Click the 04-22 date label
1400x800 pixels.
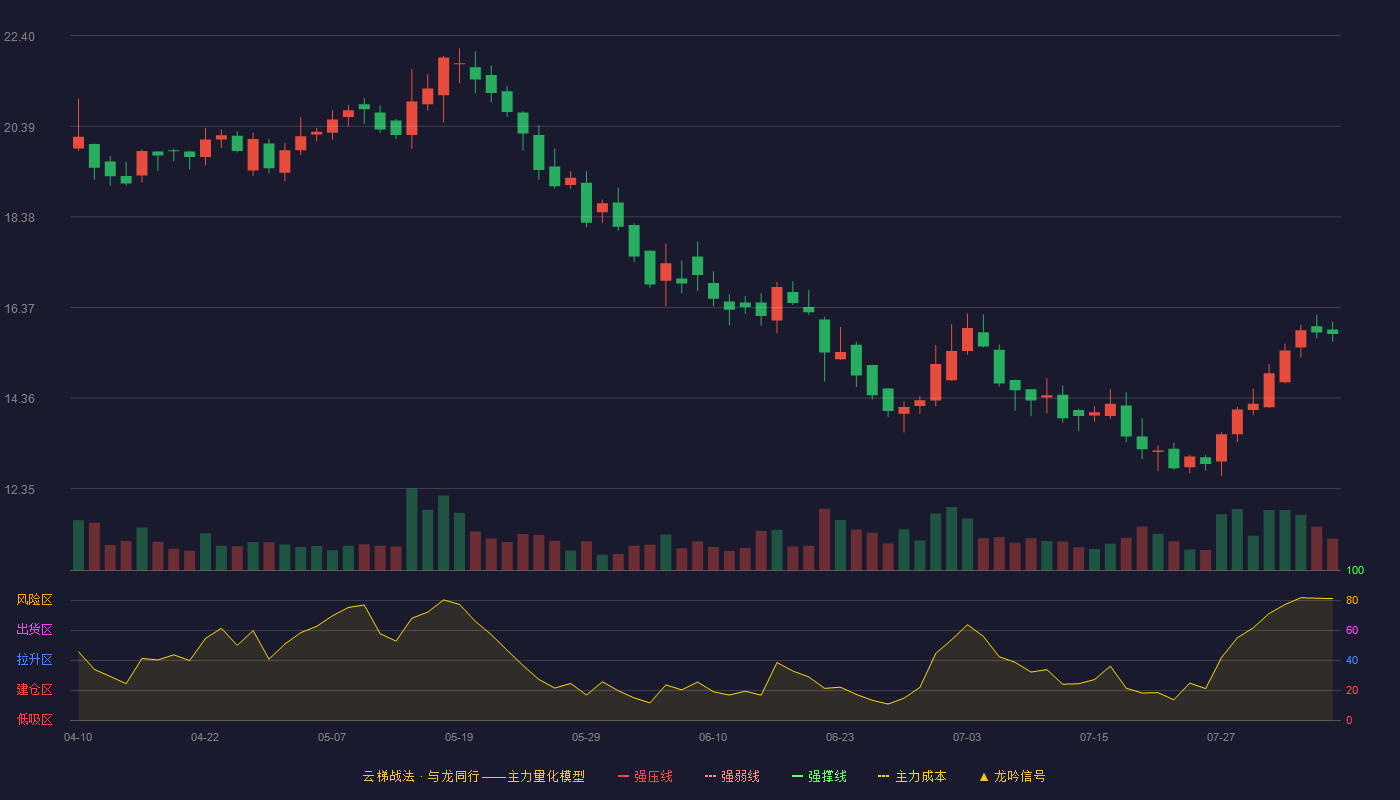pos(205,737)
